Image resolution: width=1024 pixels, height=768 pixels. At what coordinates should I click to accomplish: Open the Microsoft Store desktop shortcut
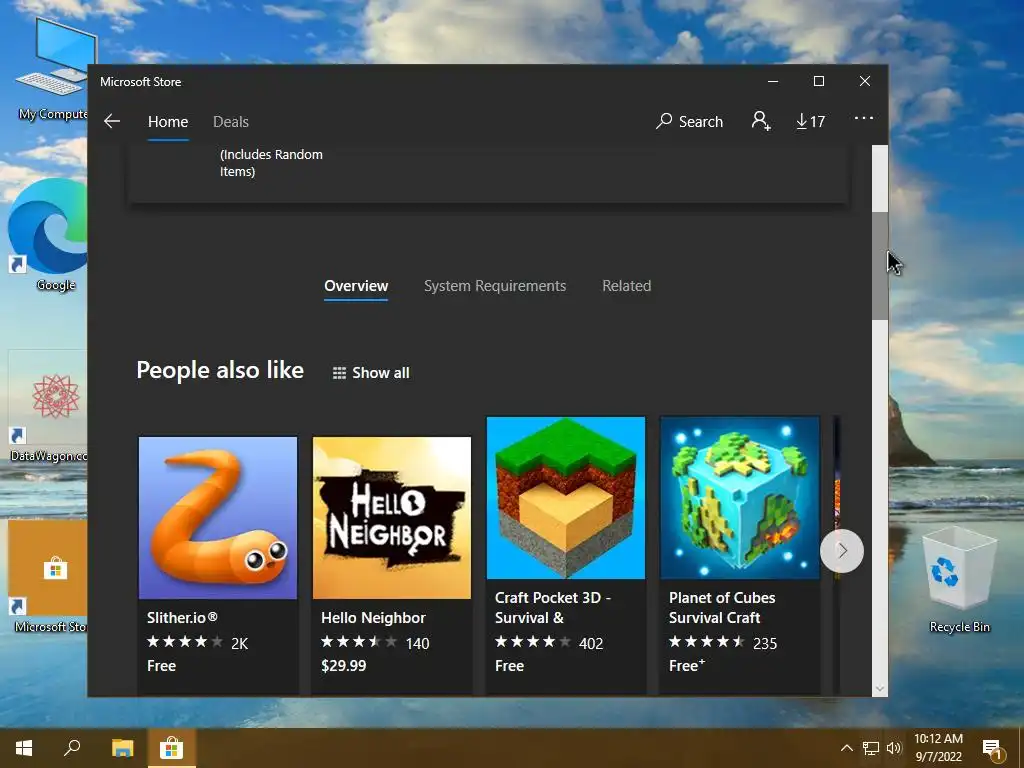47,578
